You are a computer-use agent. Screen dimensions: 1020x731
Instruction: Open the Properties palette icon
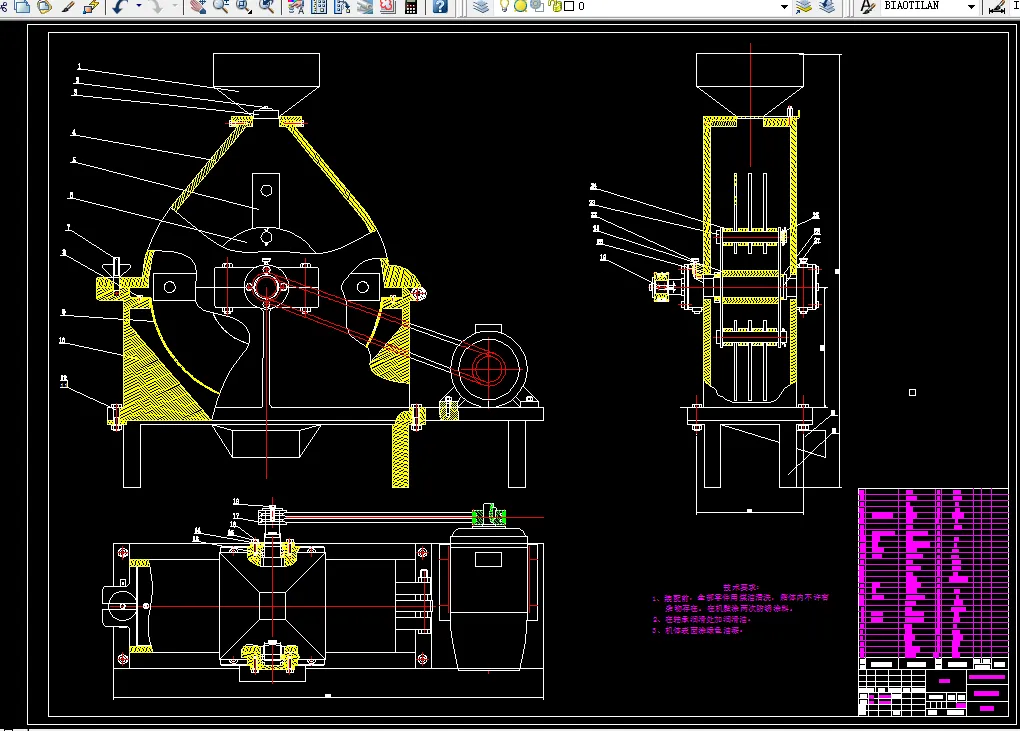click(x=296, y=7)
